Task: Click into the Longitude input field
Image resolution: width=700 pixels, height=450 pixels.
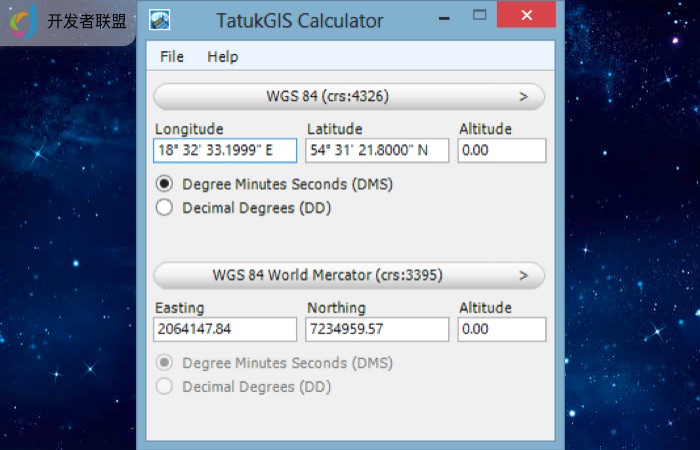Action: tap(225, 151)
